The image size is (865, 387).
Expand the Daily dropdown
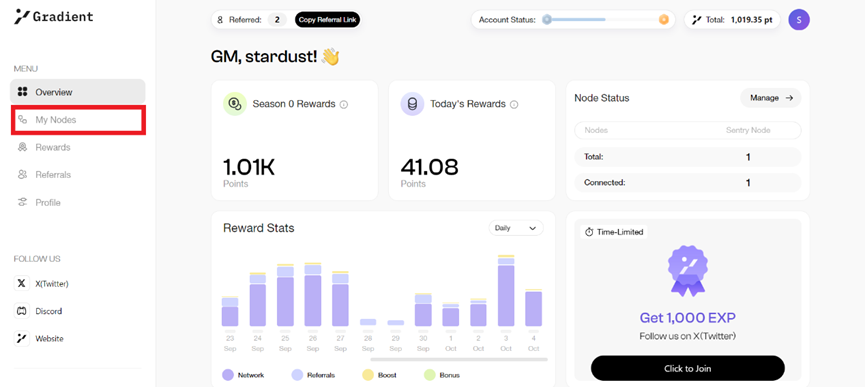(x=516, y=228)
